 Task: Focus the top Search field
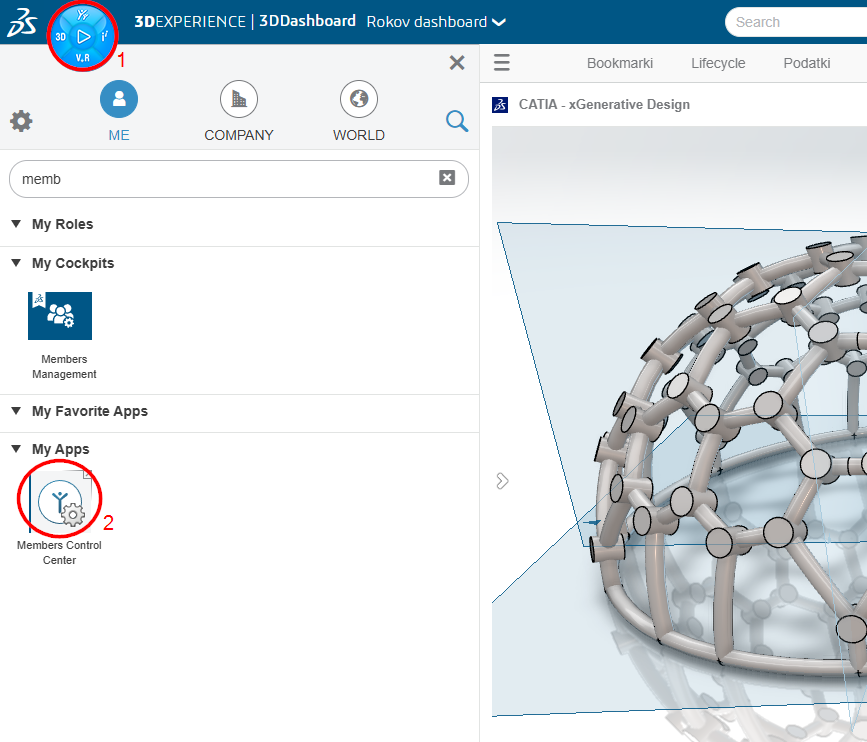tap(796, 22)
